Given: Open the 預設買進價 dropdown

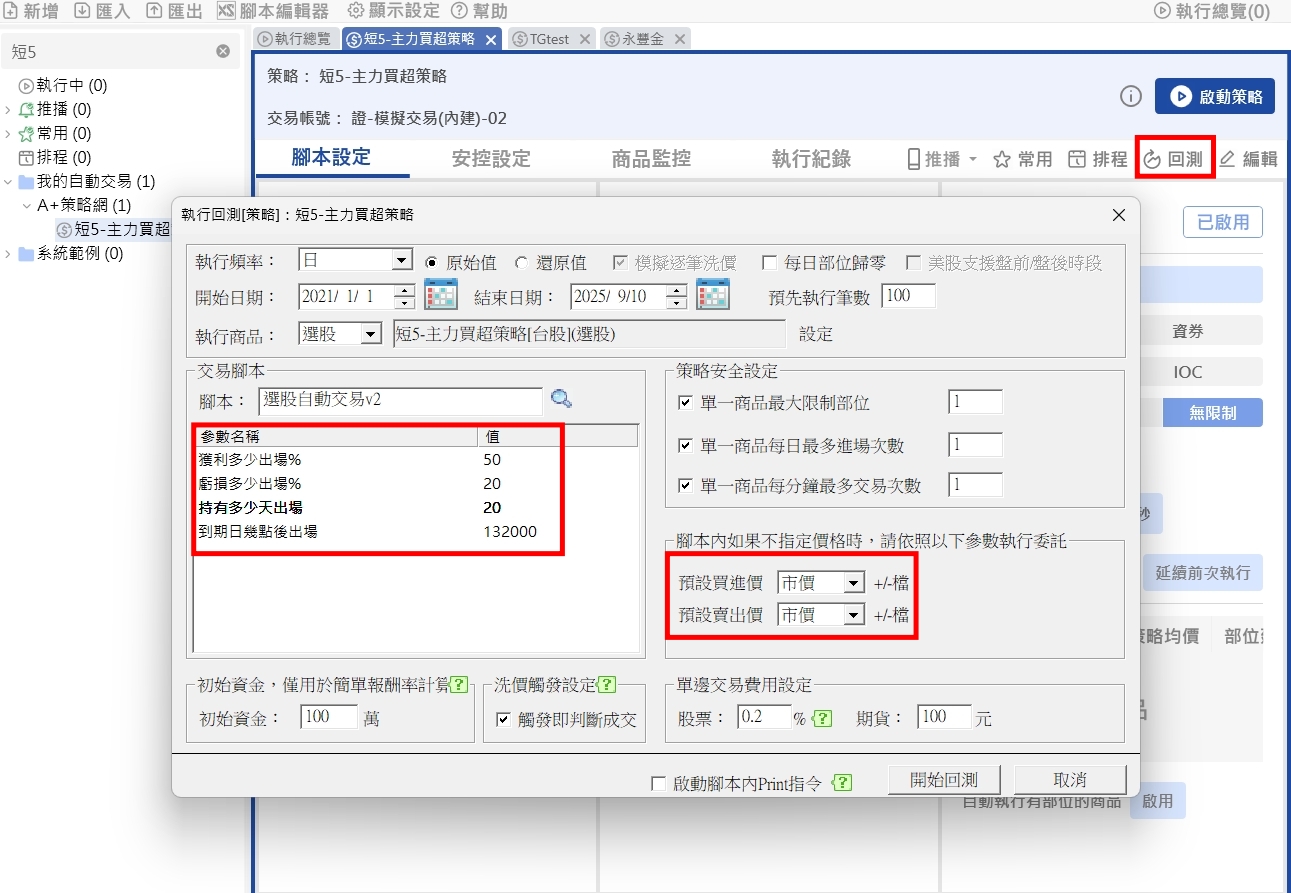Looking at the screenshot, I should coord(853,583).
